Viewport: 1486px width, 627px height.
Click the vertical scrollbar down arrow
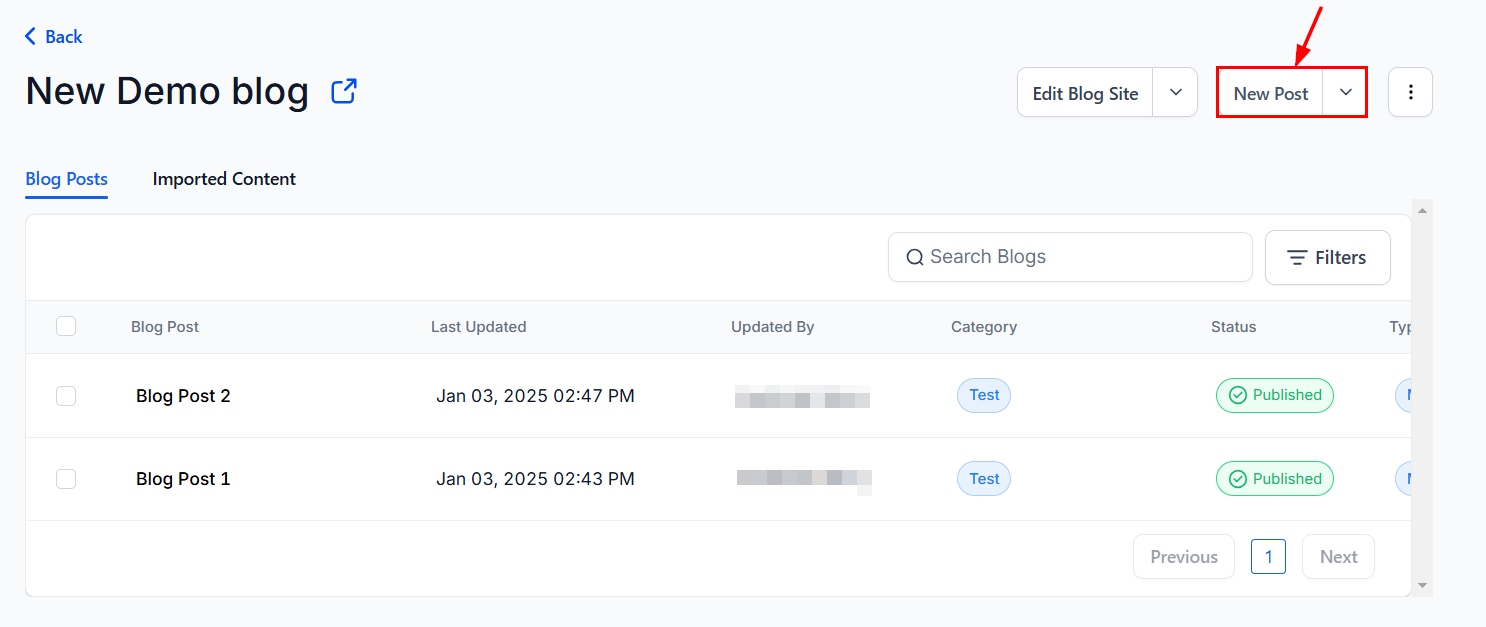pos(1423,586)
